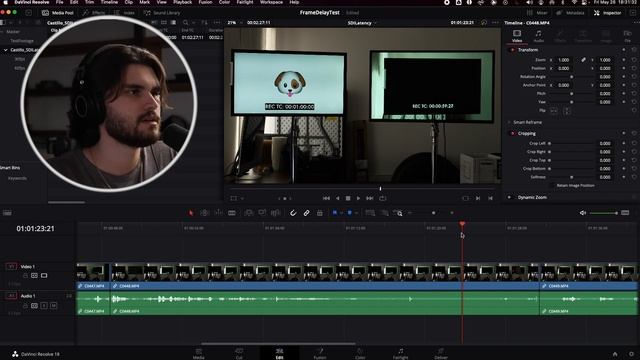Click the Flip horizontal icon
The image size is (640, 360).
[554, 111]
